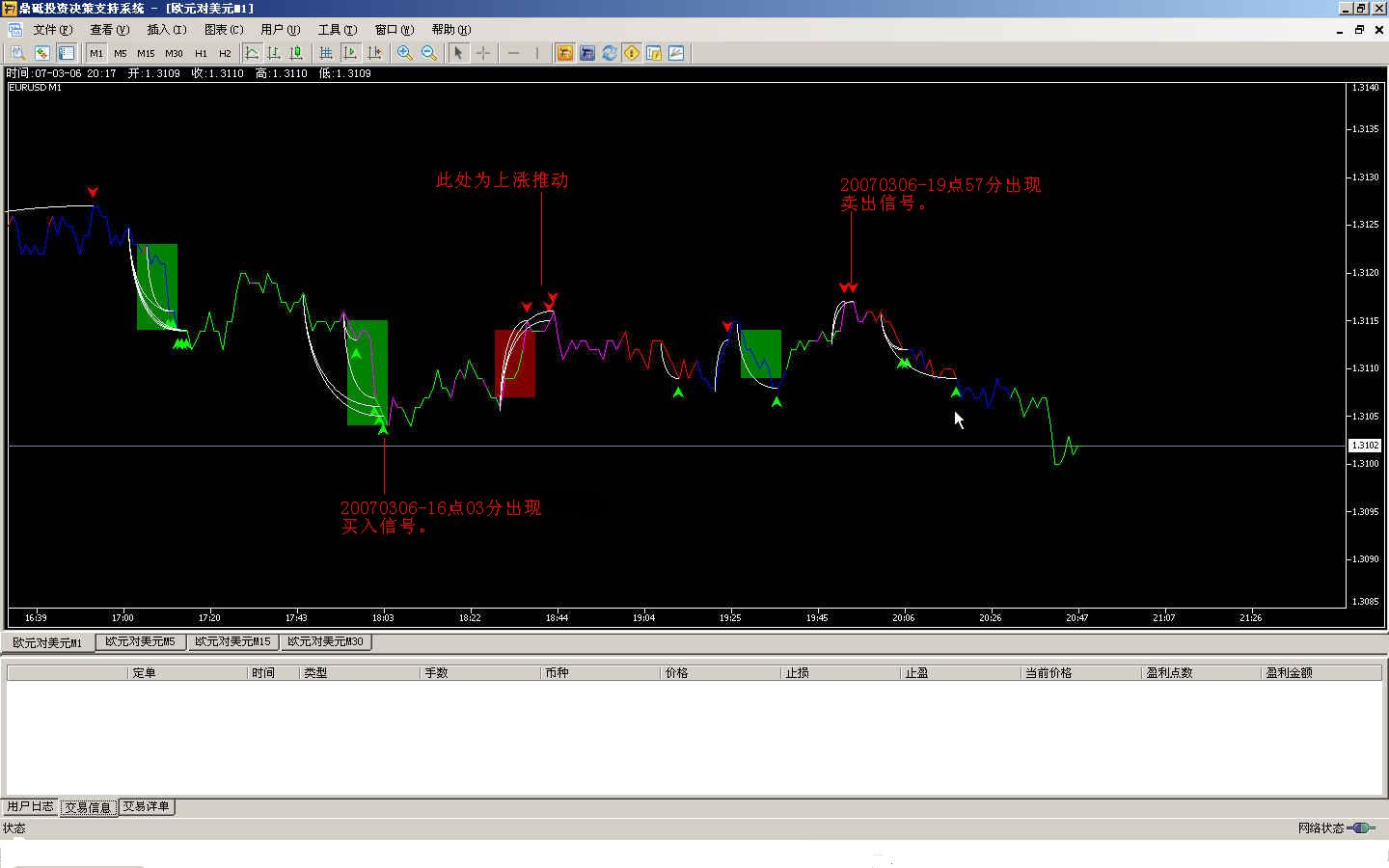Image resolution: width=1389 pixels, height=868 pixels.
Task: Click the 当前价格 column header
Action: point(1080,672)
